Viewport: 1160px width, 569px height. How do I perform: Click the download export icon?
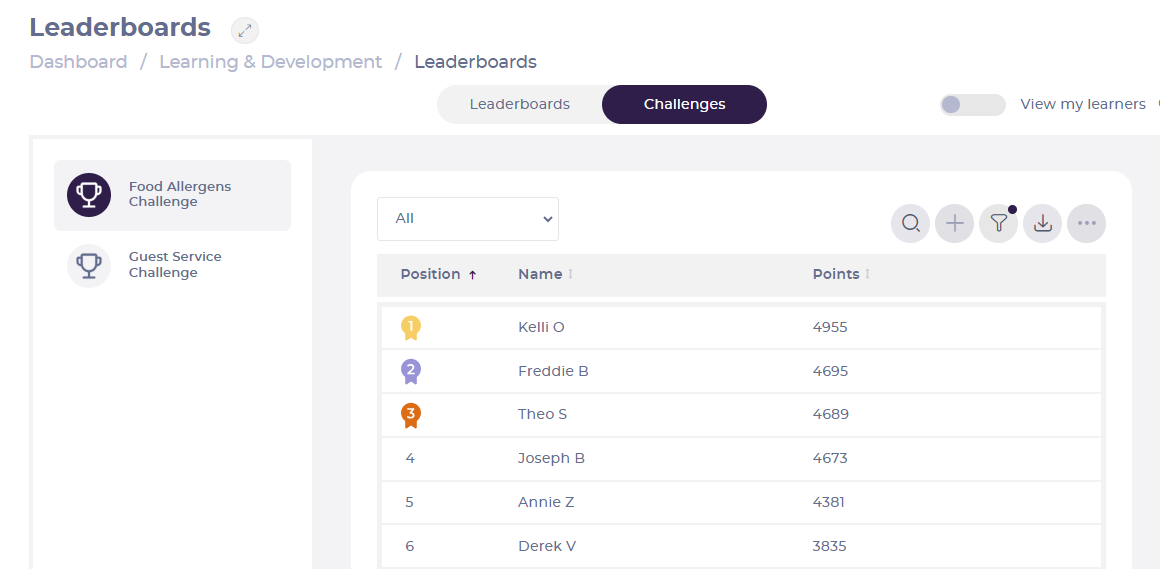pos(1042,223)
